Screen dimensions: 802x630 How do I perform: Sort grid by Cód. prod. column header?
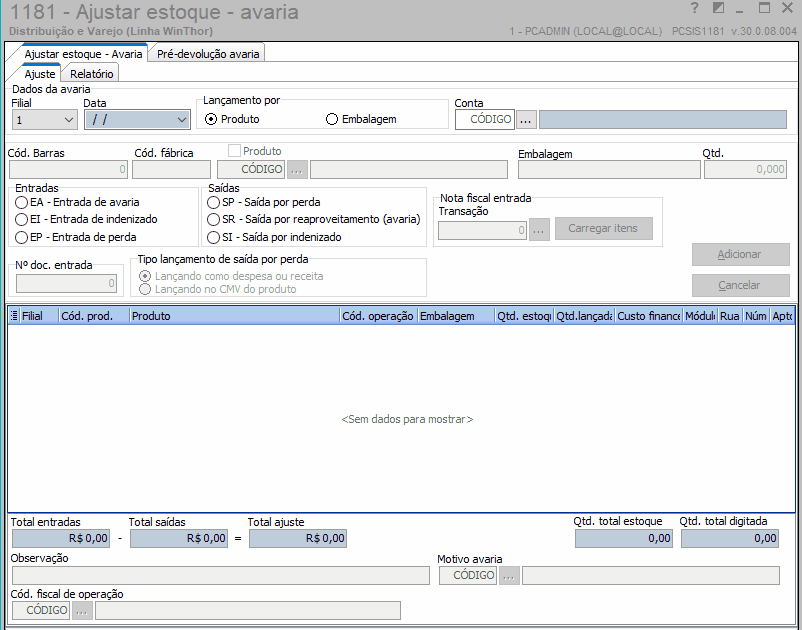pyautogui.click(x=94, y=316)
